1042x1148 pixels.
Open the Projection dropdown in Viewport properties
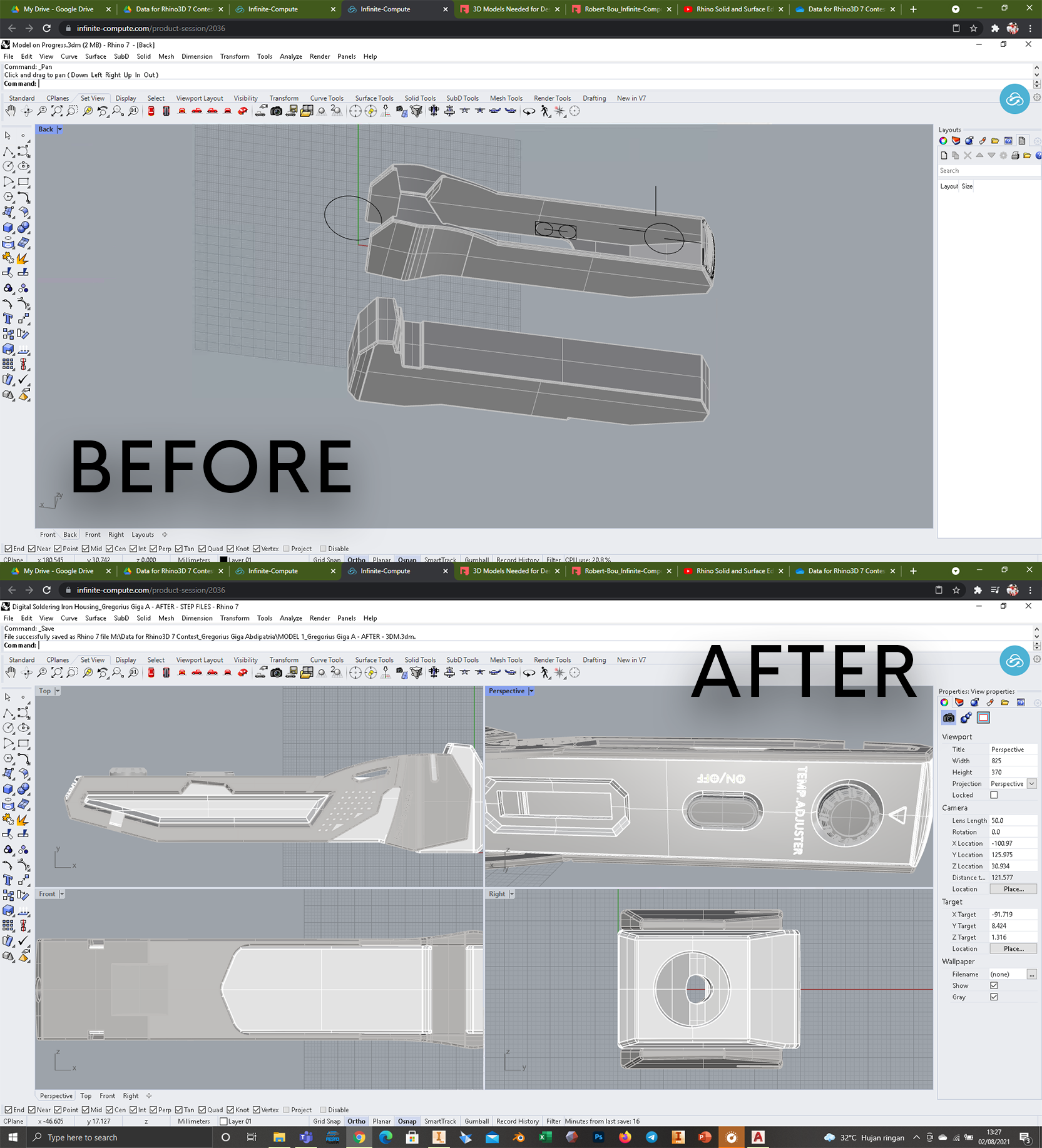(1031, 784)
